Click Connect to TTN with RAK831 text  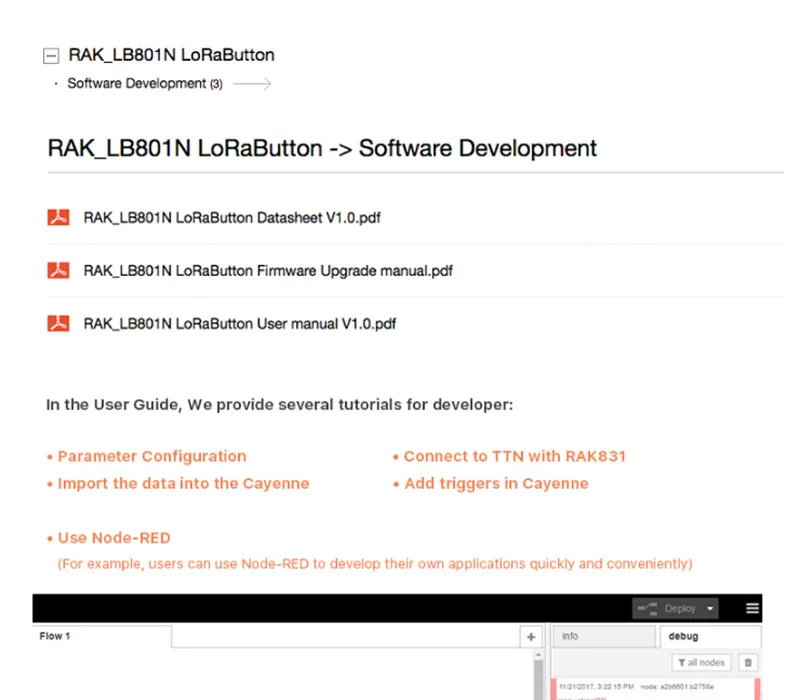pyautogui.click(x=515, y=456)
